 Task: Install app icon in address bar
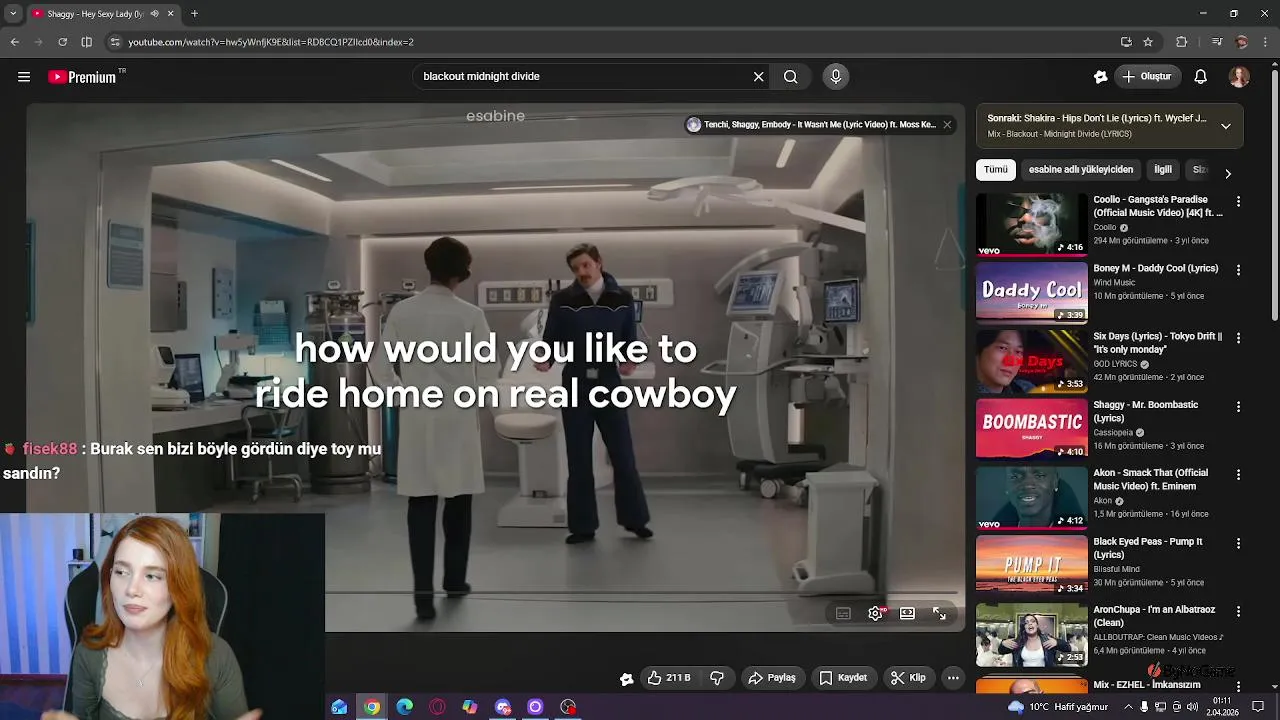pos(1126,42)
